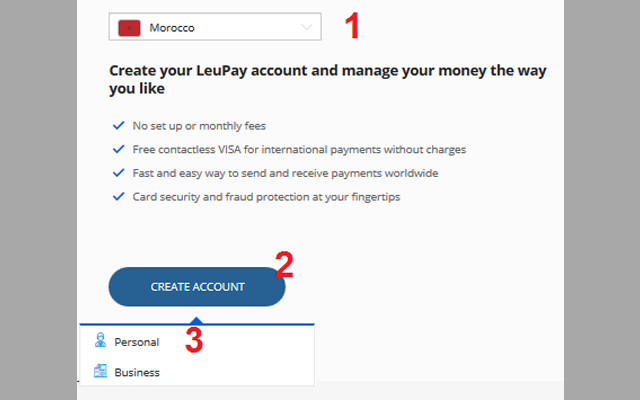
Task: Click the Business account building icon
Action: pyautogui.click(x=100, y=371)
